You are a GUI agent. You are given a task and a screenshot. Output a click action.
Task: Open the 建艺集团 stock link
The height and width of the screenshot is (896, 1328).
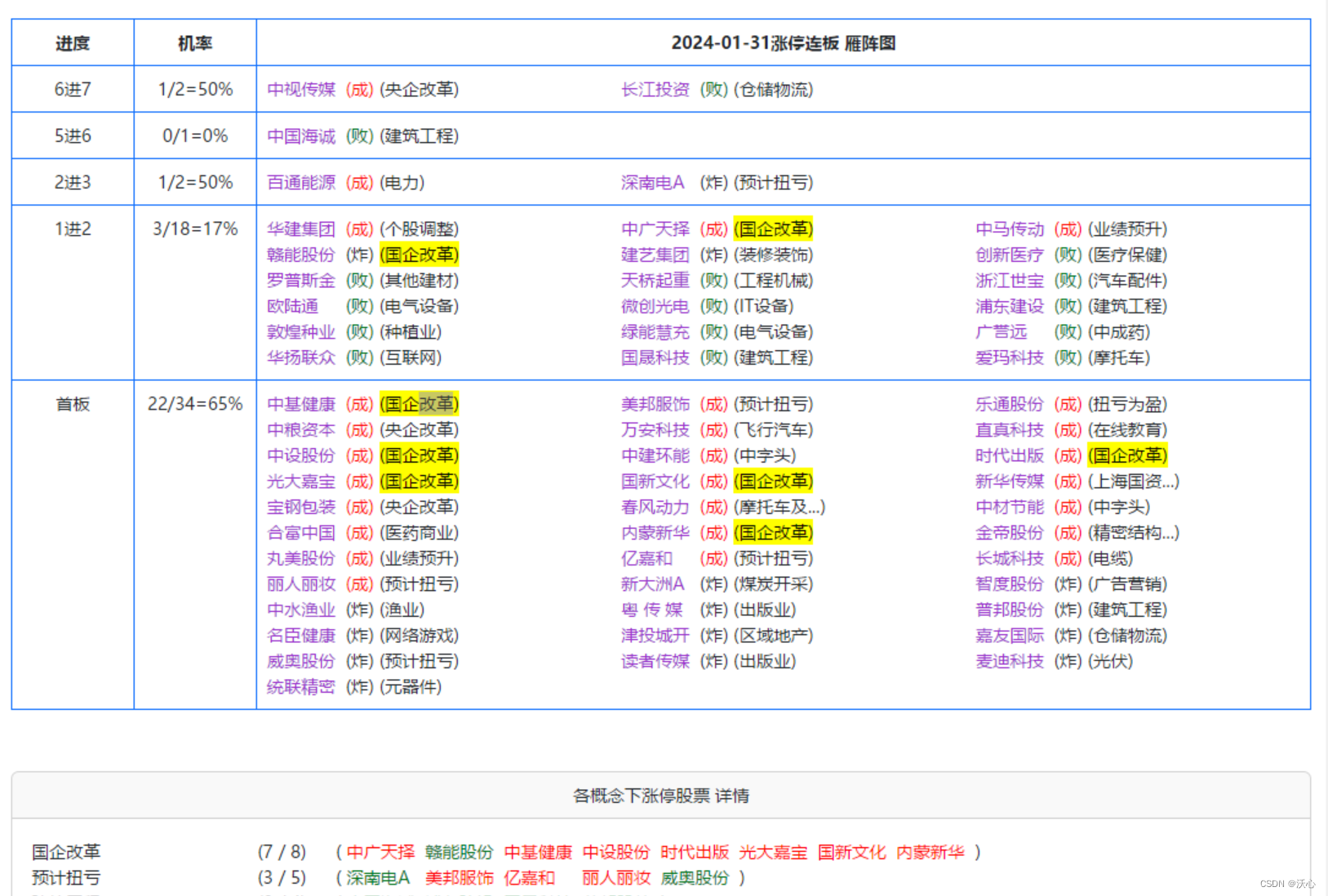tap(655, 255)
